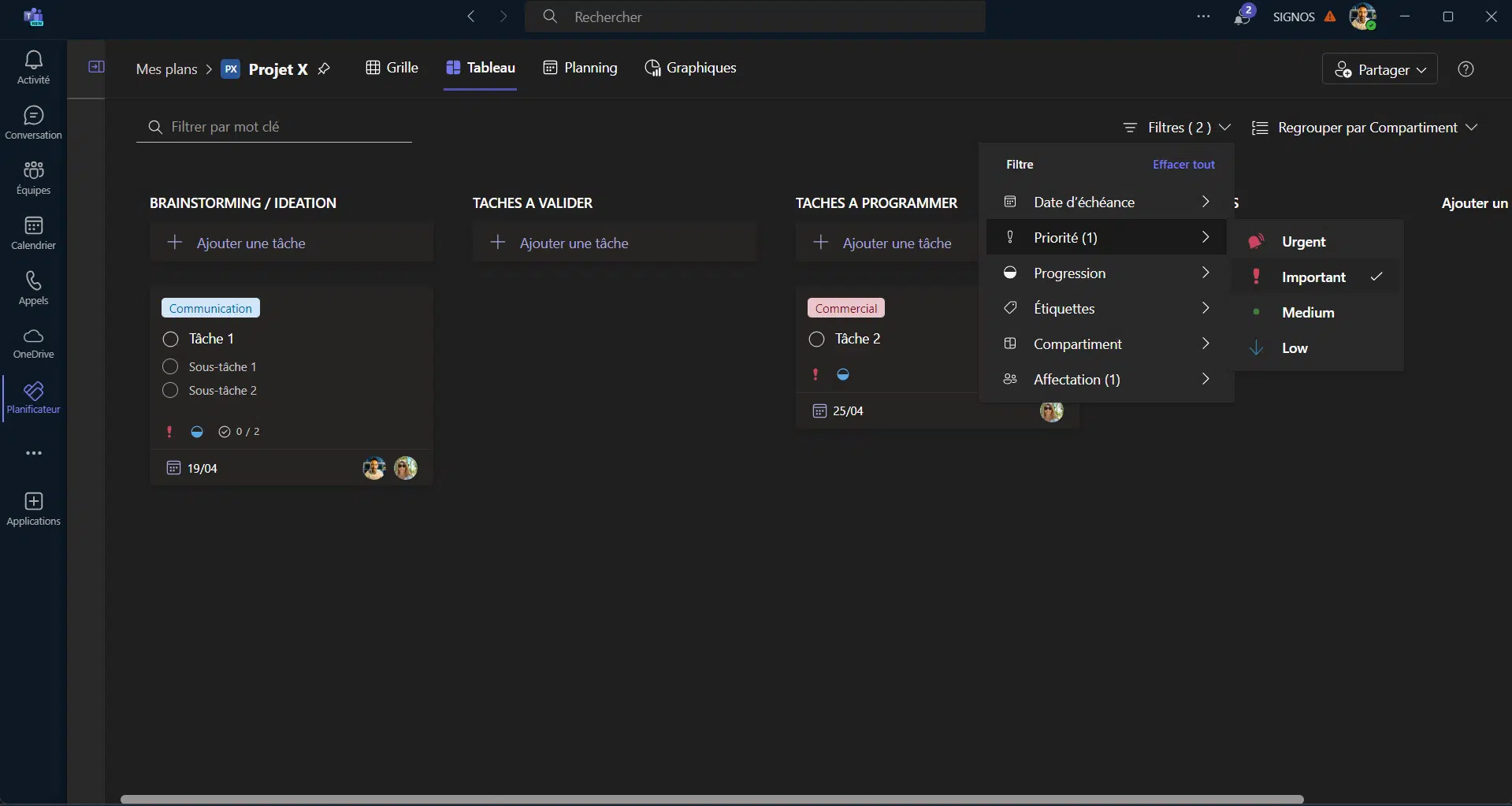Expand the Regrouper par Compartiment dropdown

[1365, 128]
